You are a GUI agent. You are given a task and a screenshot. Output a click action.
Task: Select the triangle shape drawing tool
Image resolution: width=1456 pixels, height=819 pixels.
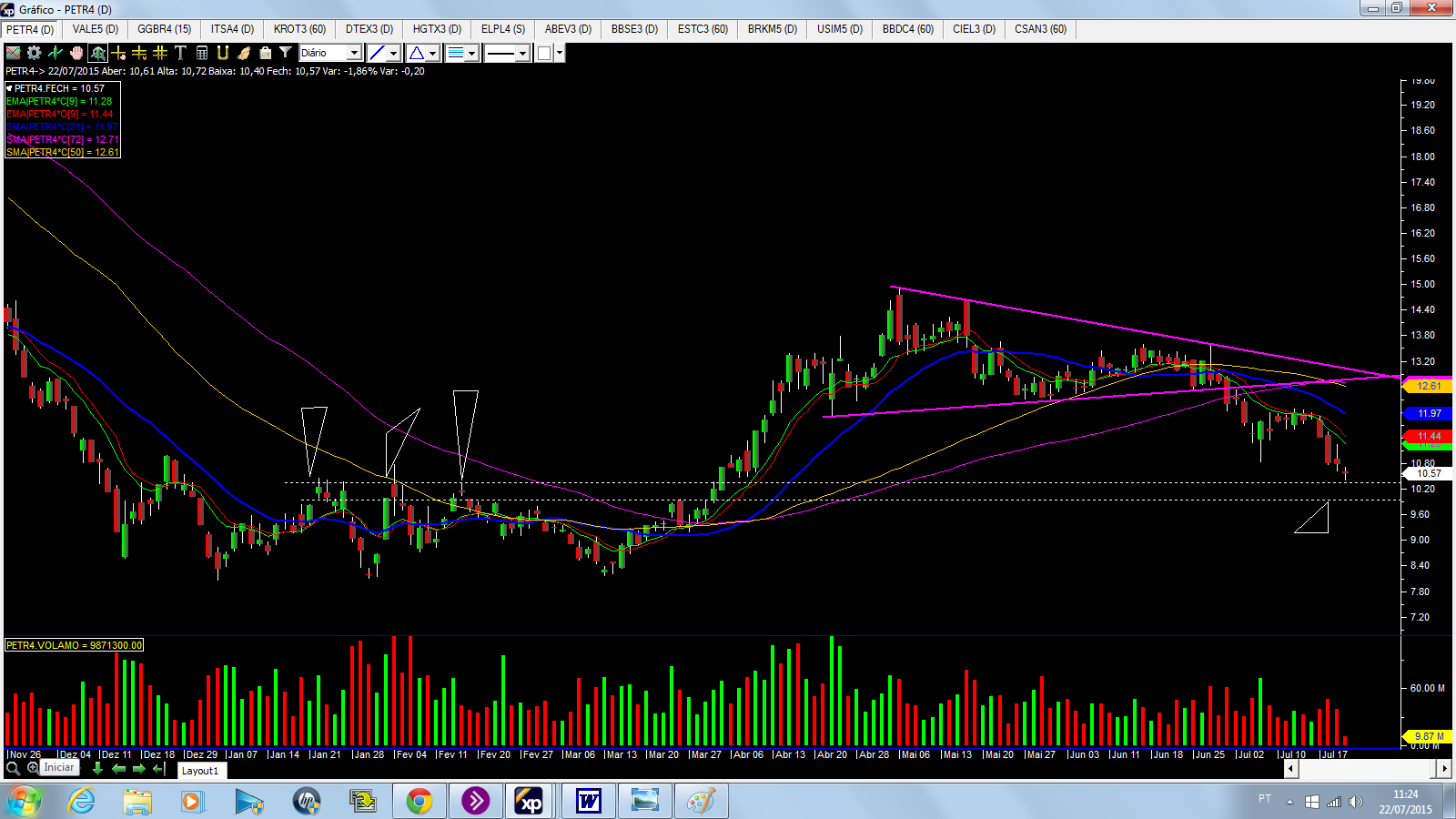click(417, 53)
